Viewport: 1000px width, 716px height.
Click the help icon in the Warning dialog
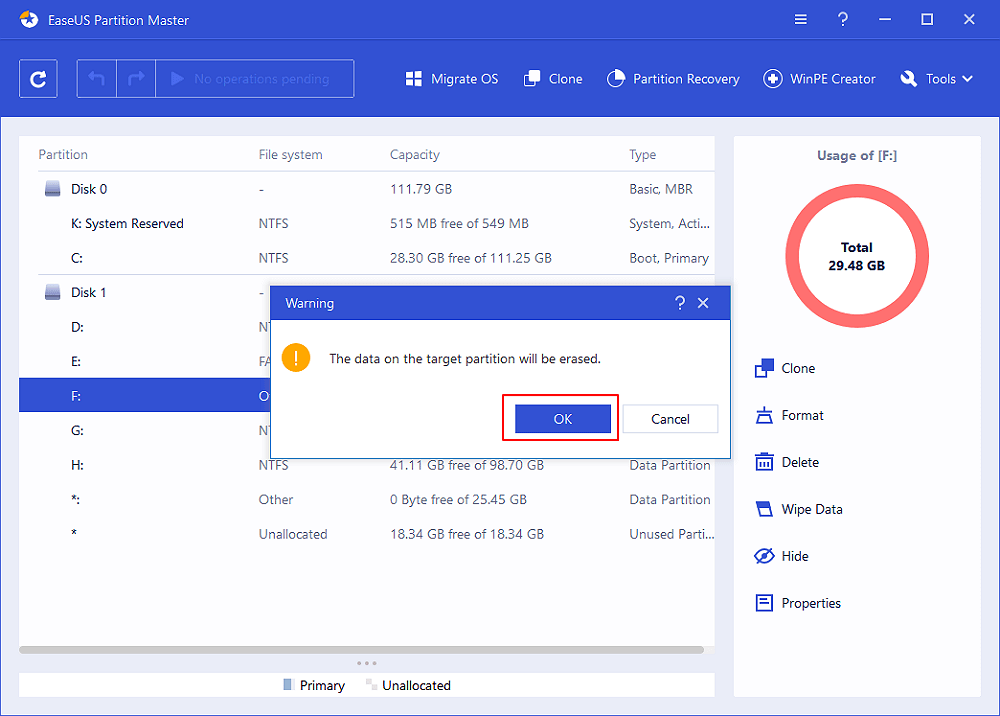point(680,303)
